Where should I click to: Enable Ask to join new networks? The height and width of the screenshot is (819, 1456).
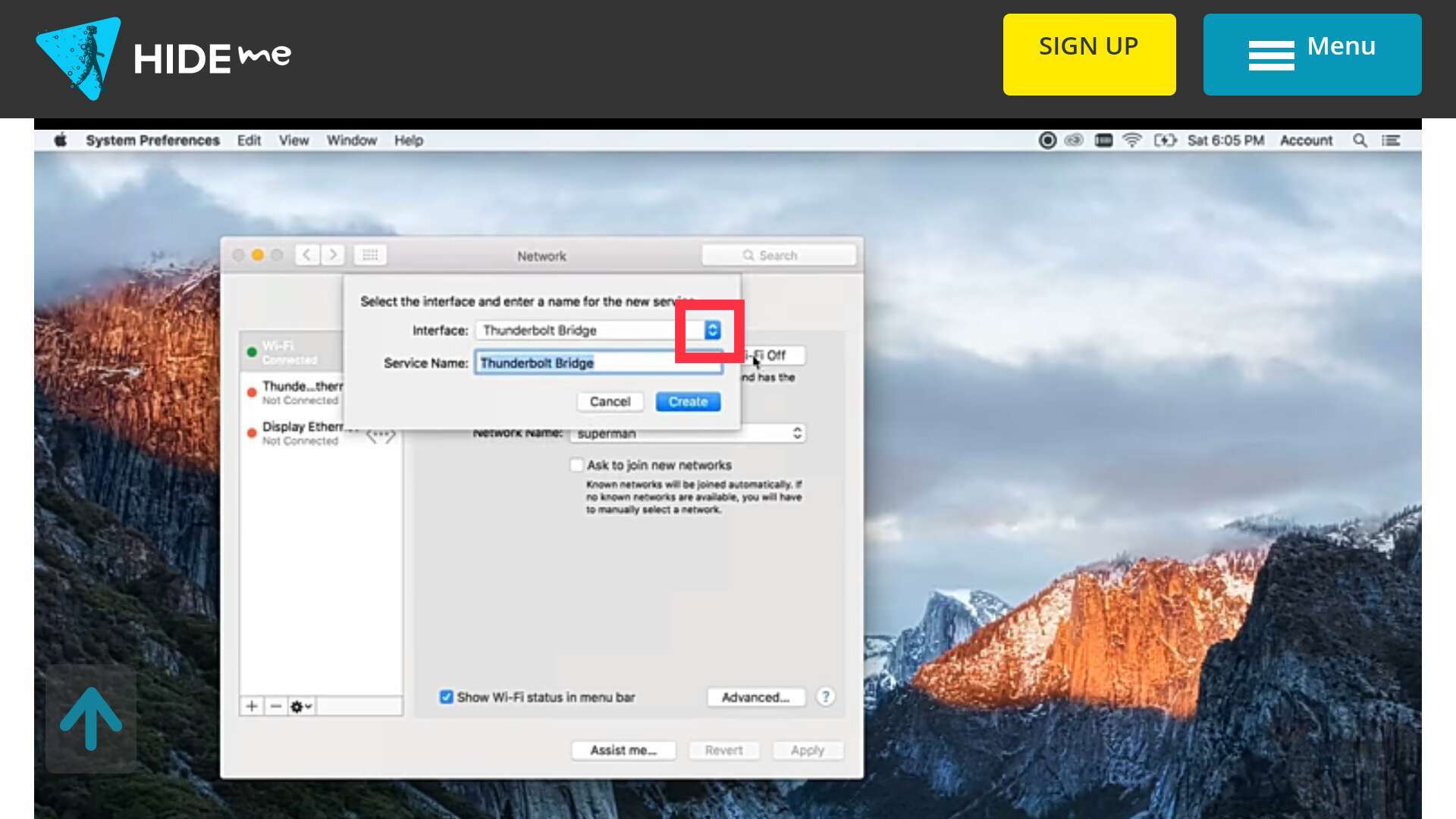click(x=576, y=465)
